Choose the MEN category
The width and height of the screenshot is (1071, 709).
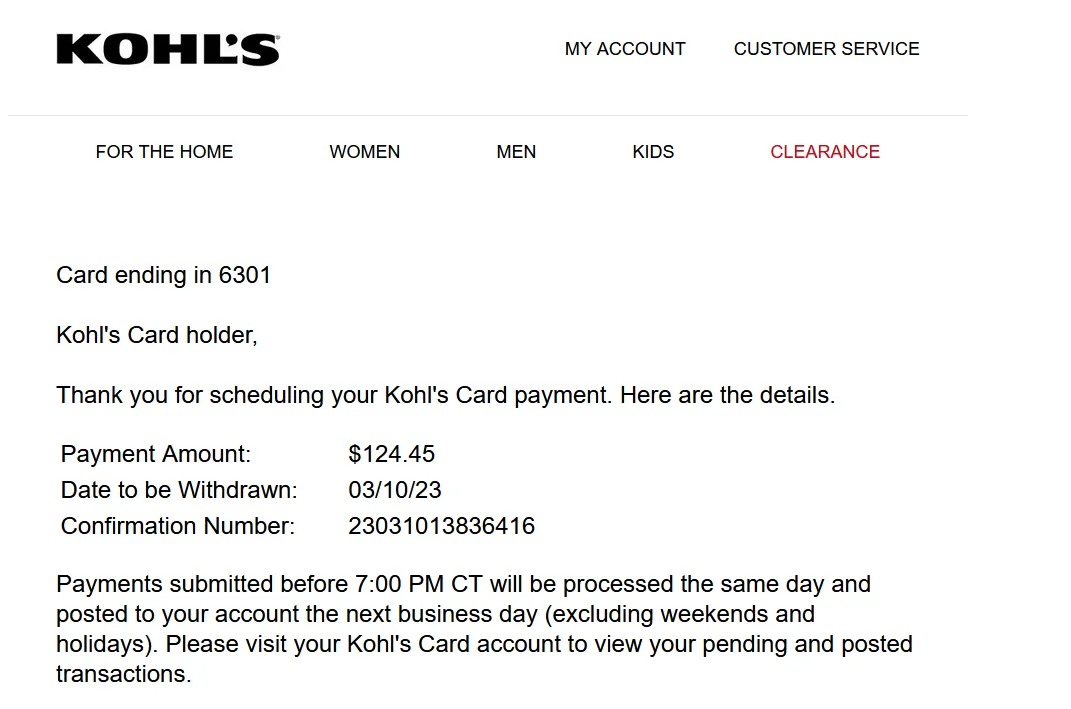tap(516, 152)
